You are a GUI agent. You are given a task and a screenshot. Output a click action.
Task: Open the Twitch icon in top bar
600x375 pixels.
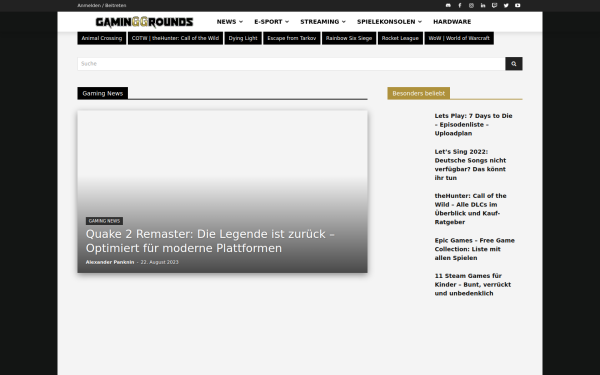tap(494, 5)
